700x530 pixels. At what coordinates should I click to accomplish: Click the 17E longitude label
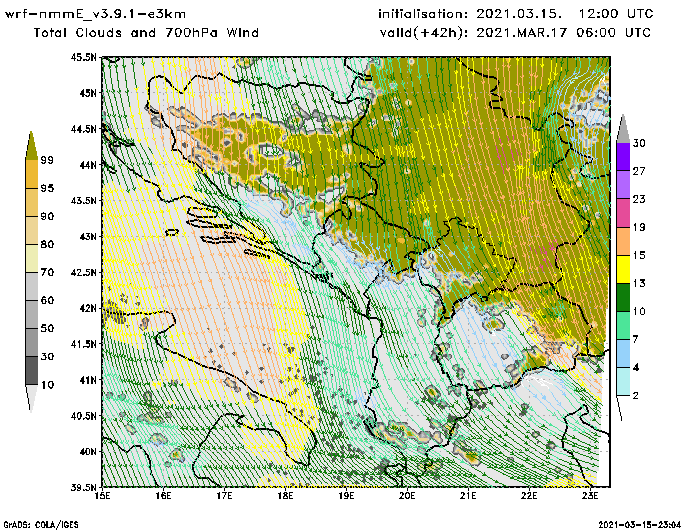224,496
